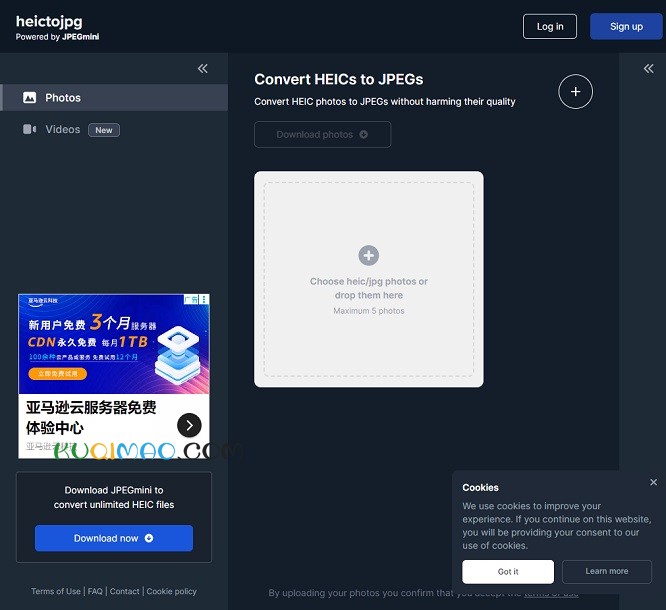Click the Videos camera icon
This screenshot has width=666, height=610.
tap(29, 129)
